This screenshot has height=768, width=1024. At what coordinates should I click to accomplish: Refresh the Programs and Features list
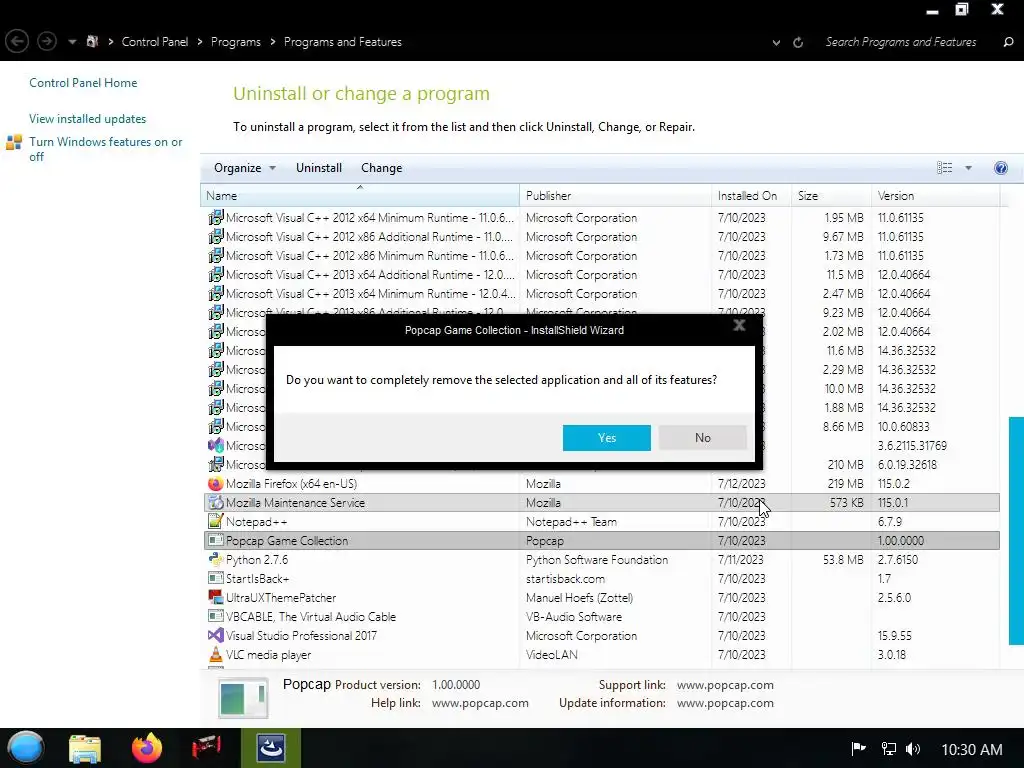[x=798, y=42]
